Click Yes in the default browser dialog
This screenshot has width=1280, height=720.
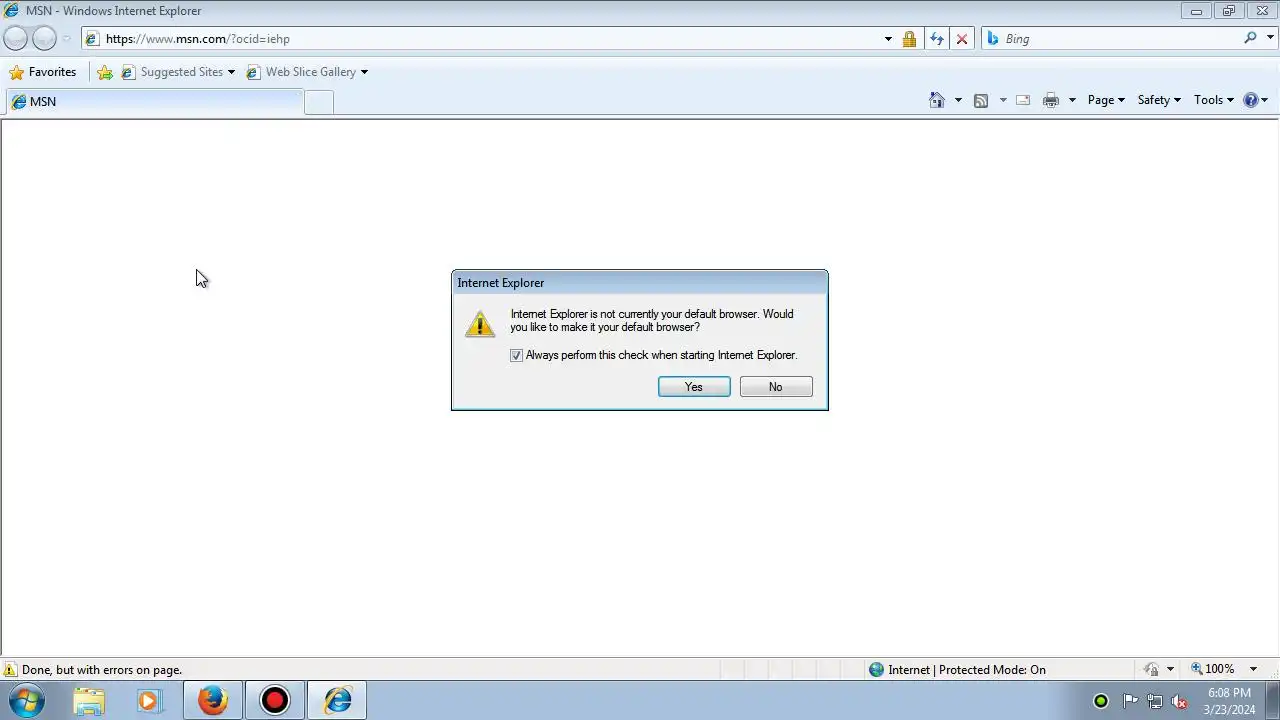[694, 387]
